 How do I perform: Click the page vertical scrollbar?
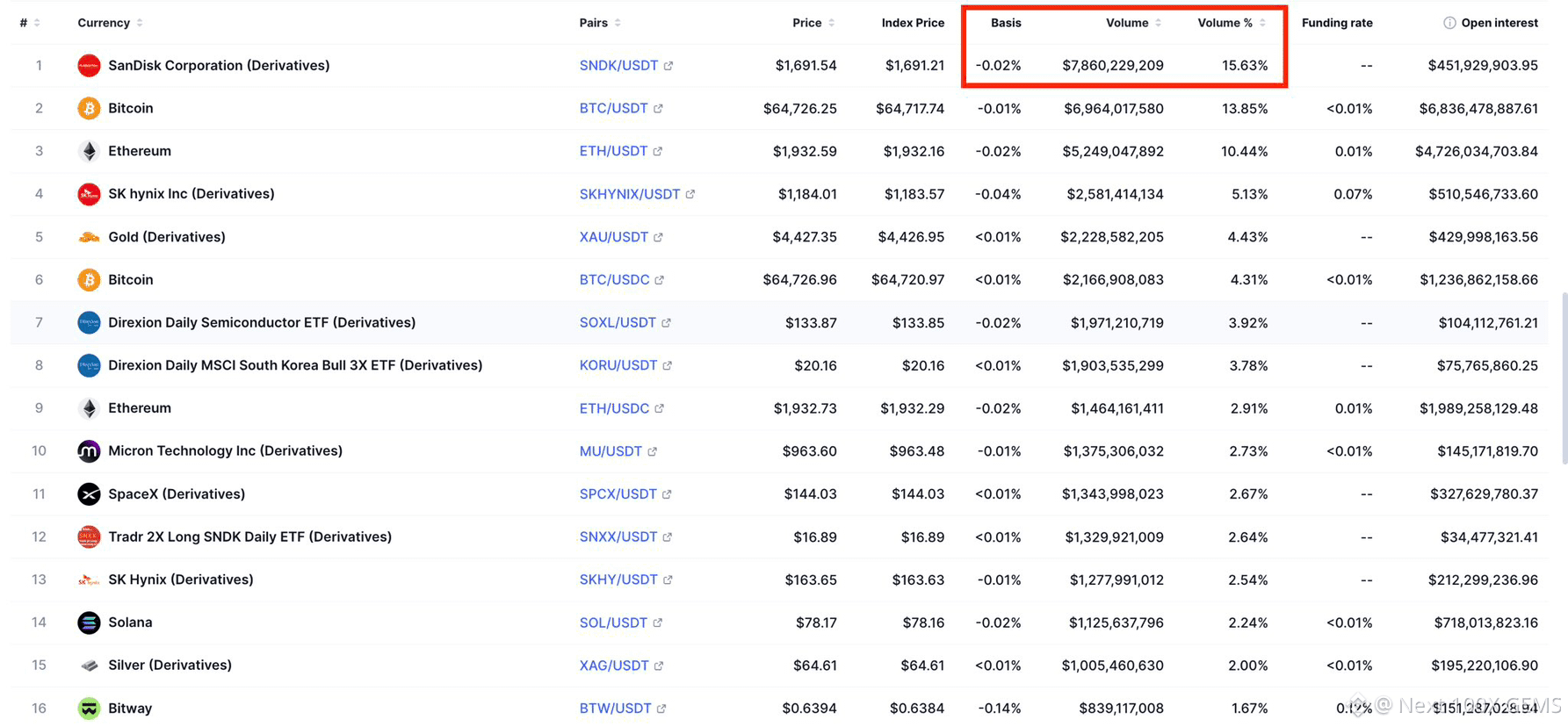click(1564, 378)
